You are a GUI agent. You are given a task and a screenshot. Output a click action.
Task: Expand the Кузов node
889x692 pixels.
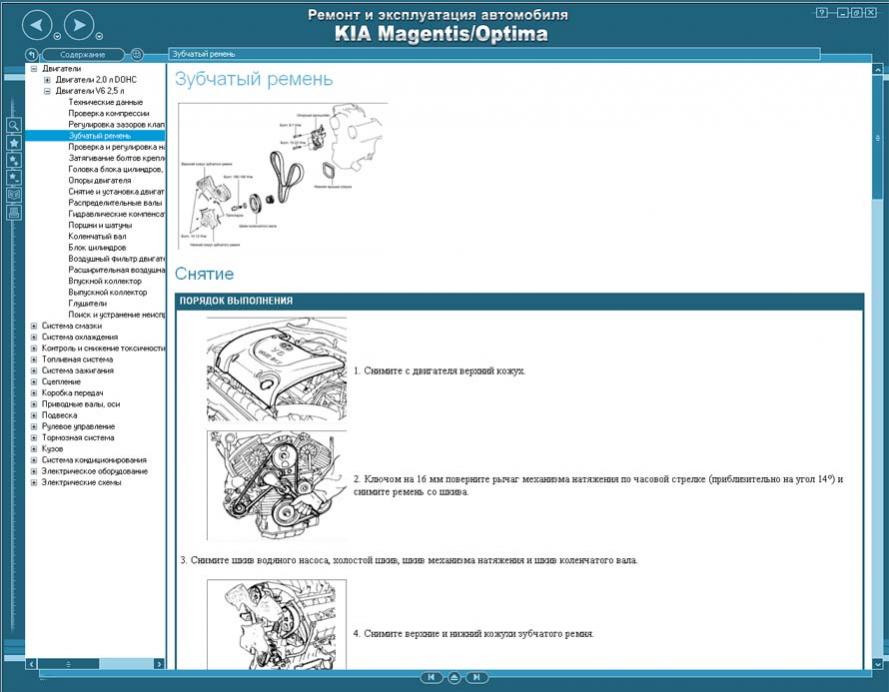[x=34, y=449]
